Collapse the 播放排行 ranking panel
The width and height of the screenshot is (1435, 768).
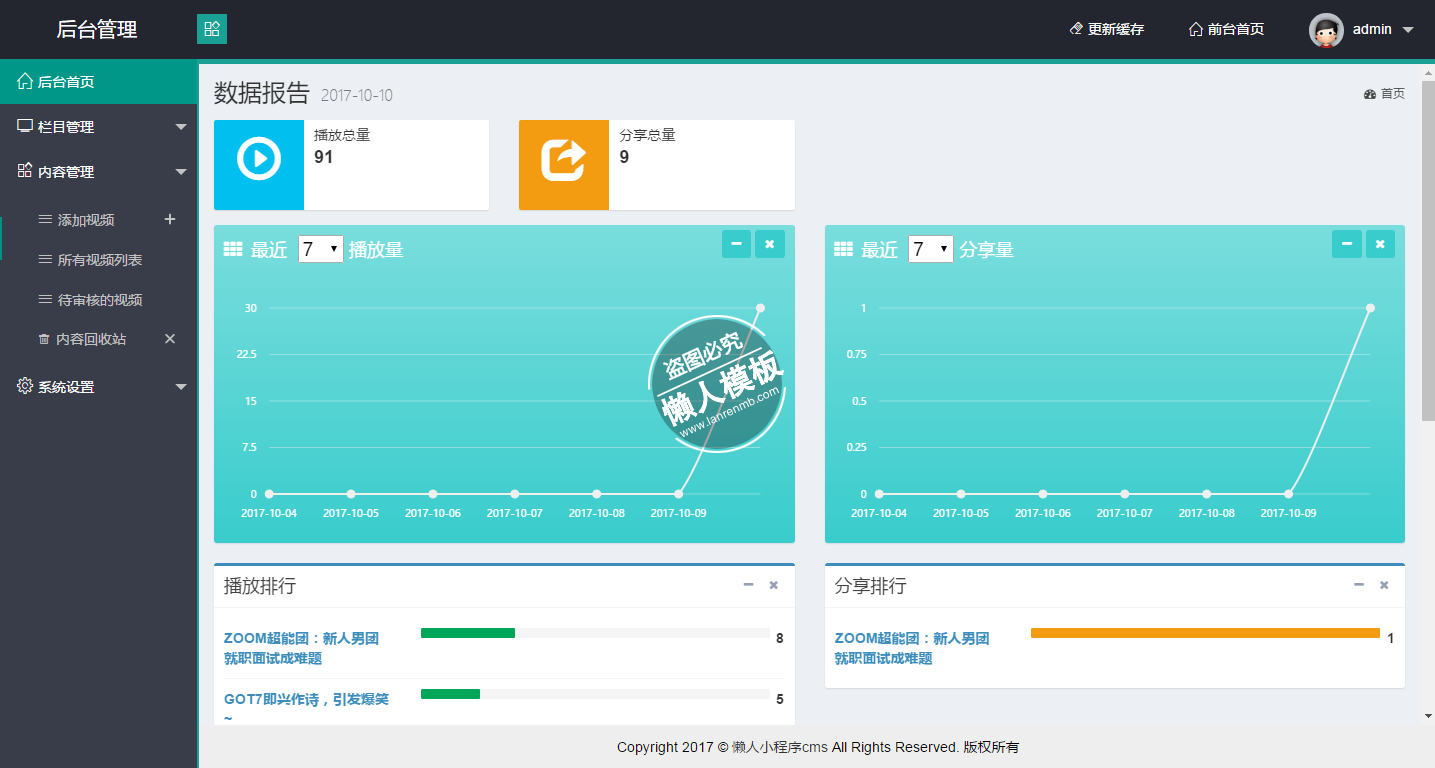coord(748,585)
